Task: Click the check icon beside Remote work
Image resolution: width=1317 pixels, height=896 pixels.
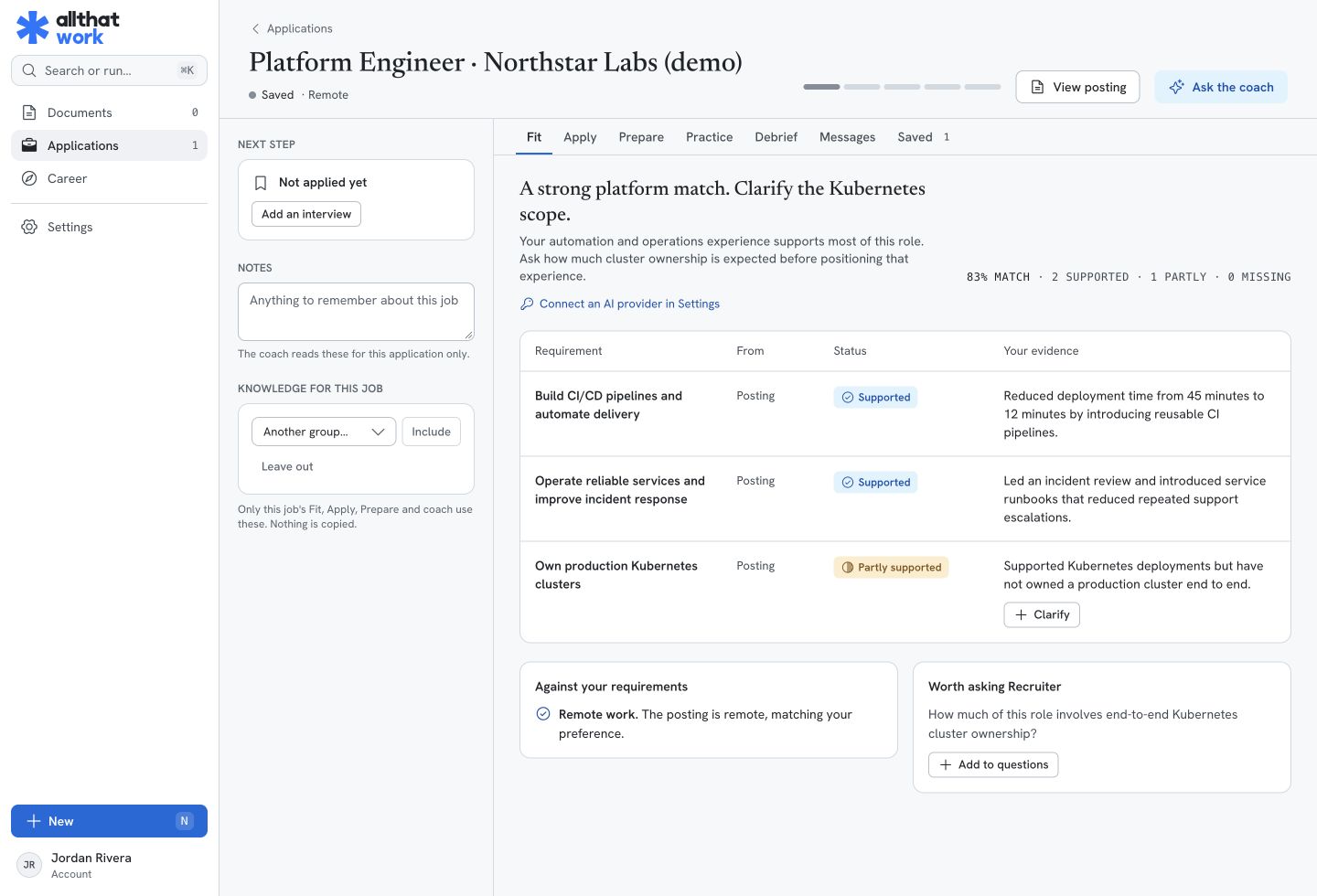Action: 543,714
